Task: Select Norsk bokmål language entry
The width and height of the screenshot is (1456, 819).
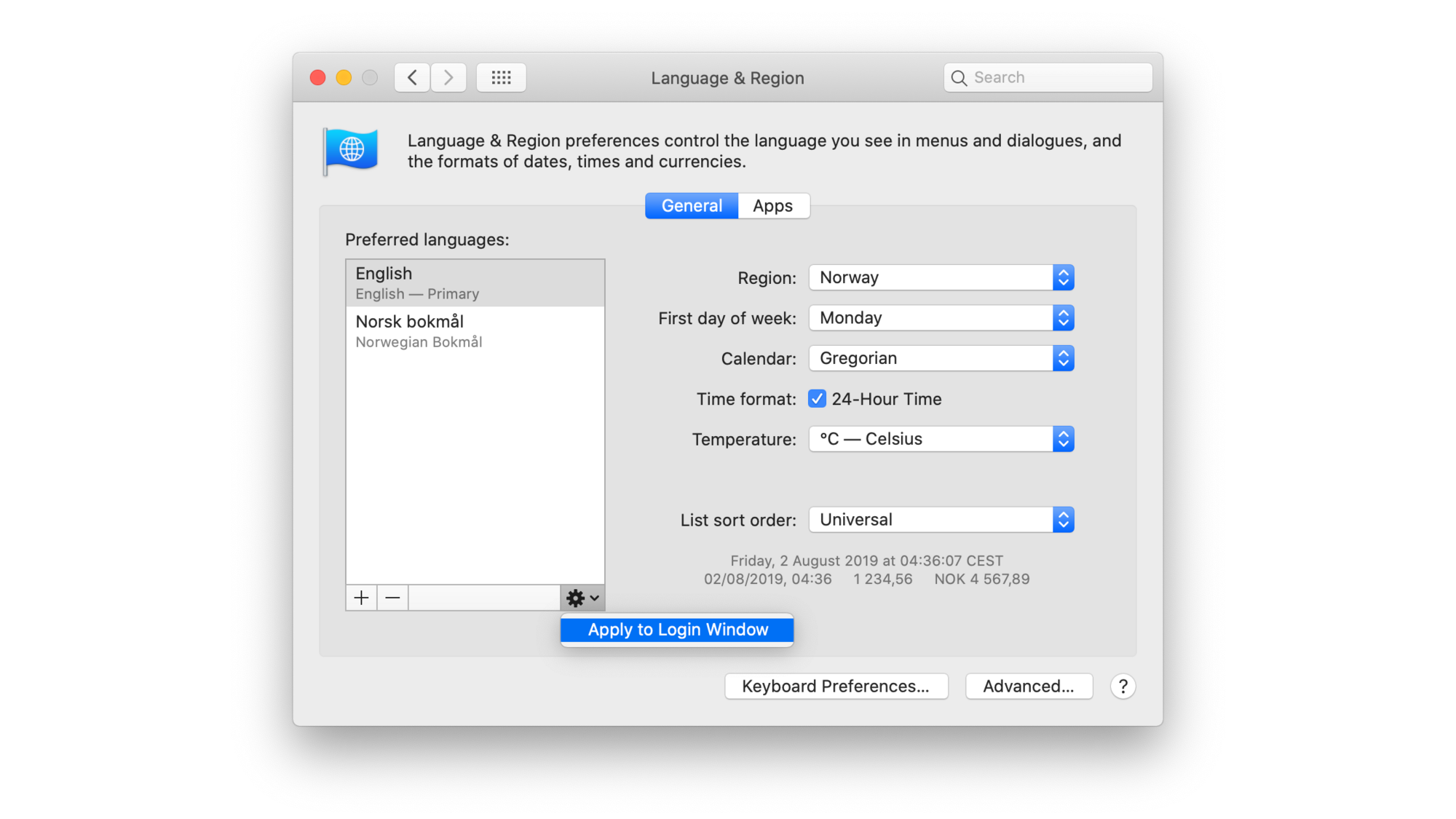Action: [x=474, y=330]
